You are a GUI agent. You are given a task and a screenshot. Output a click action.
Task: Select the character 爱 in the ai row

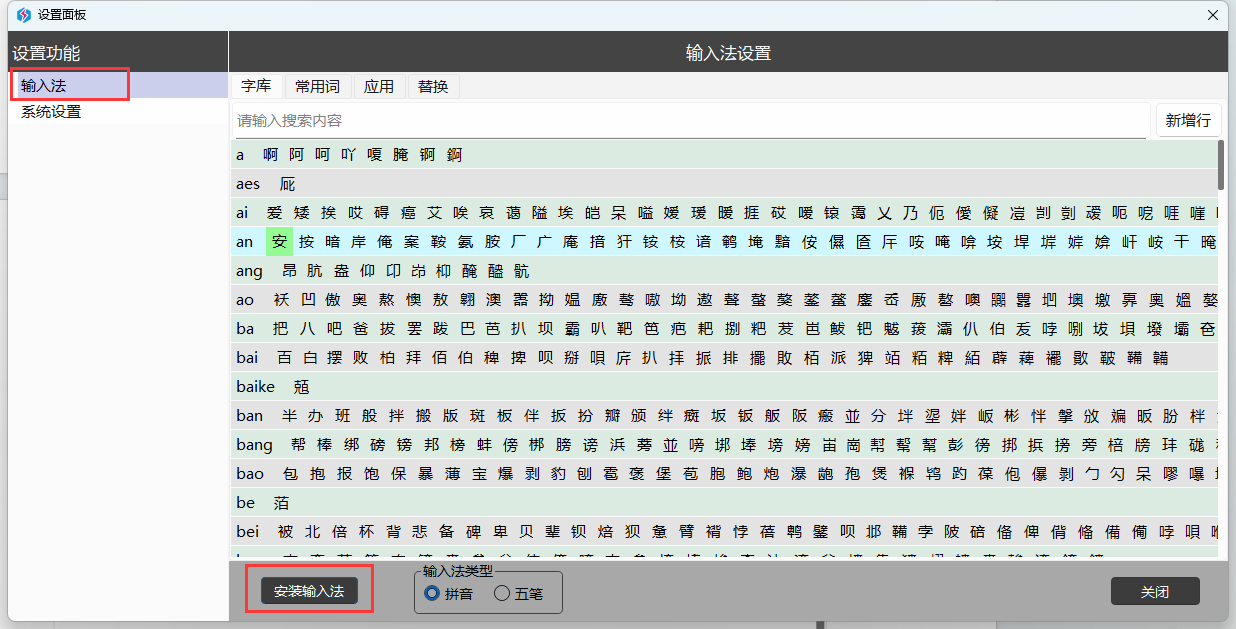(274, 213)
